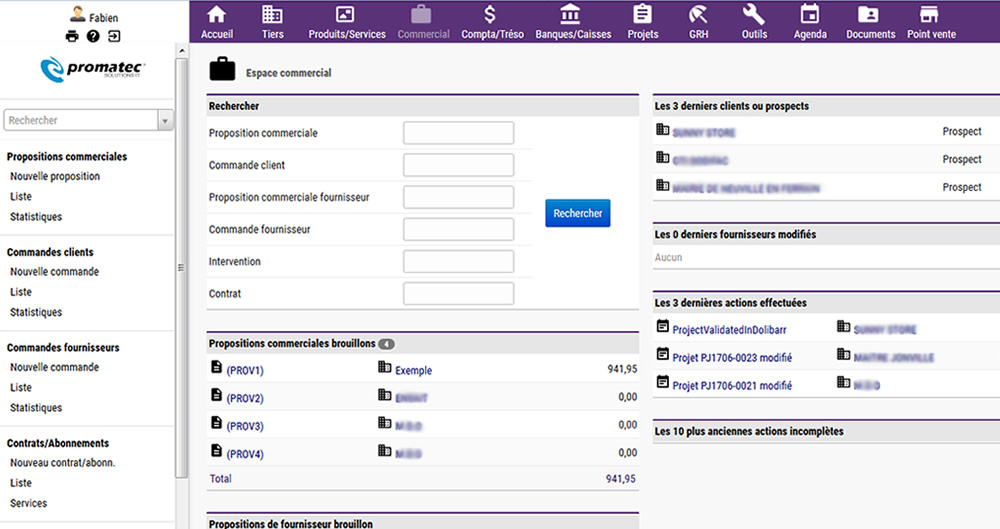Click the event icon beside ProjectValidatedInDolibarr
The width and height of the screenshot is (1000, 529).
(663, 326)
